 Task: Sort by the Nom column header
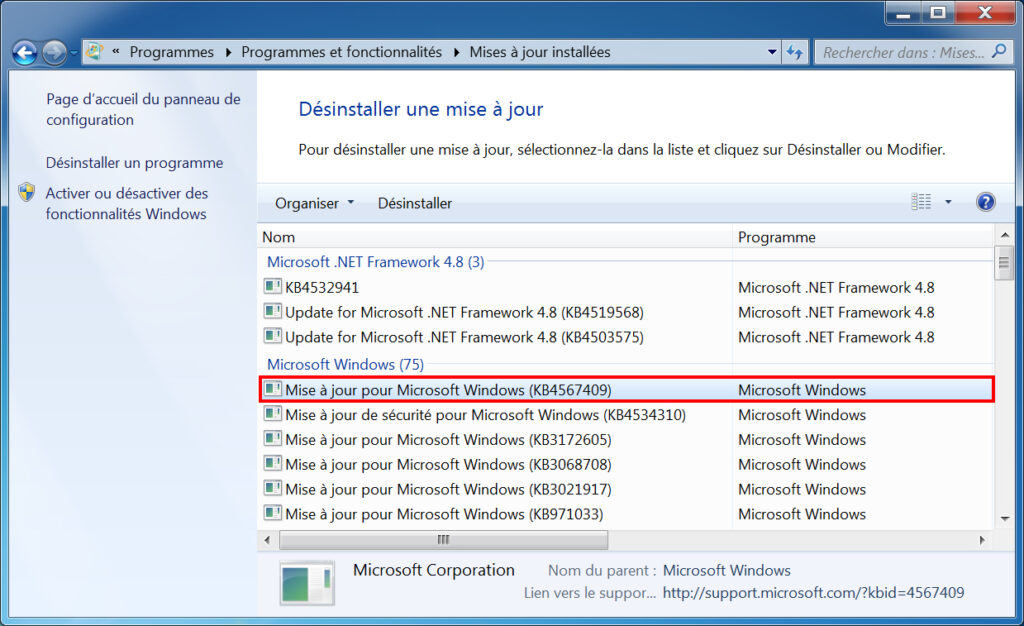tap(495, 237)
